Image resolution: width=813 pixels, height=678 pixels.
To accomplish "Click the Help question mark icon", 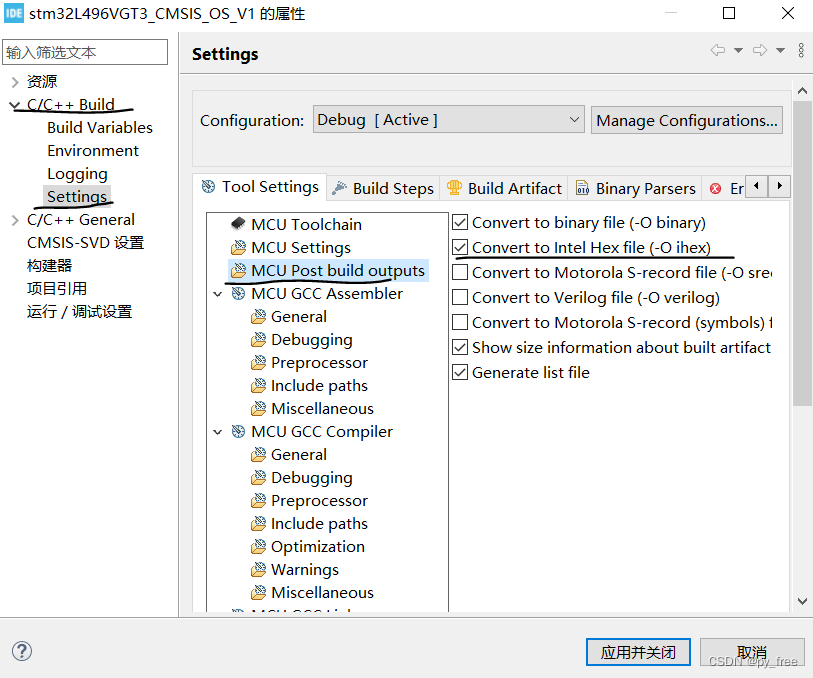I will pos(22,651).
